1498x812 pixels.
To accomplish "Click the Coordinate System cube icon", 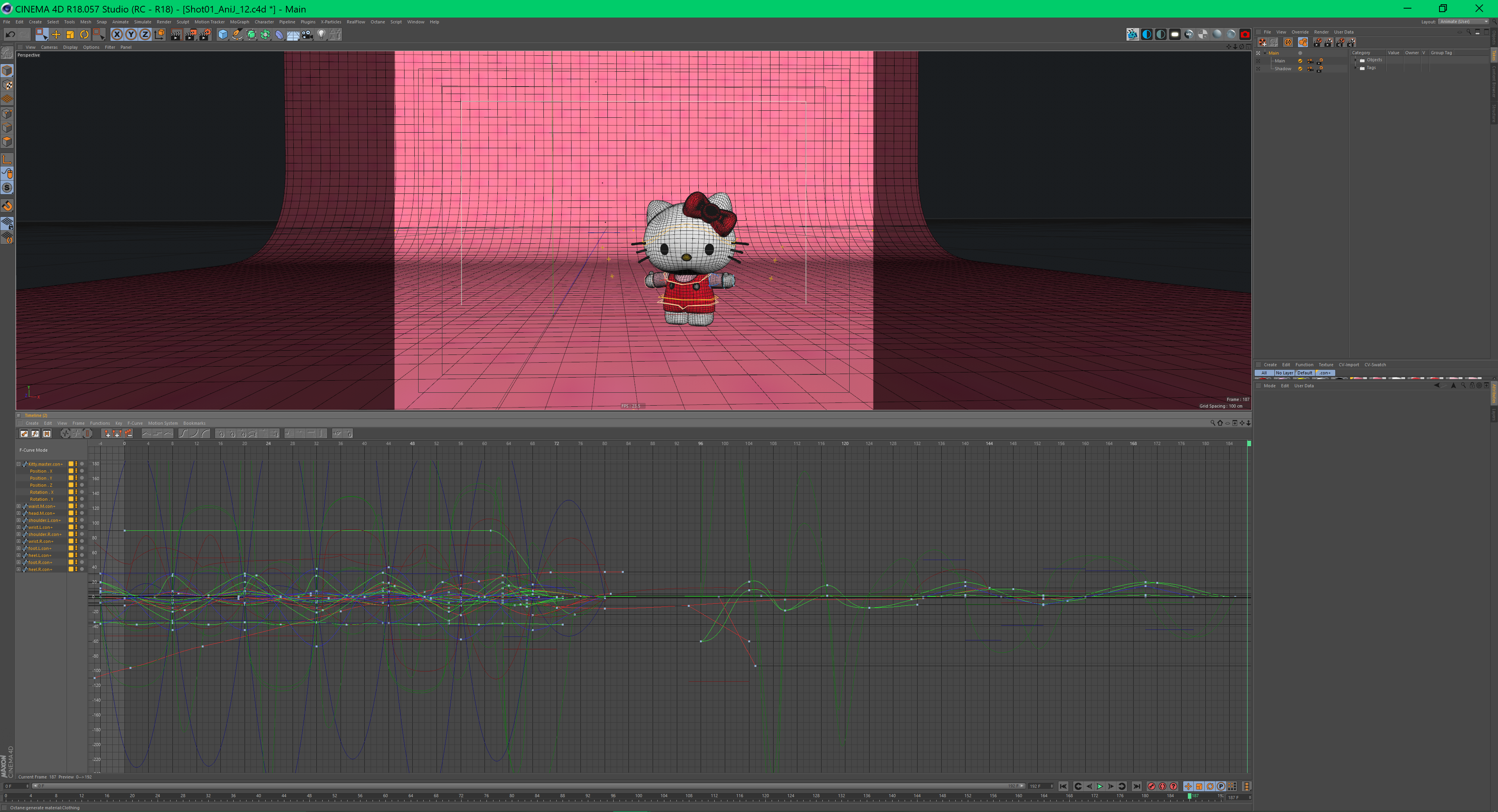I will 159,35.
